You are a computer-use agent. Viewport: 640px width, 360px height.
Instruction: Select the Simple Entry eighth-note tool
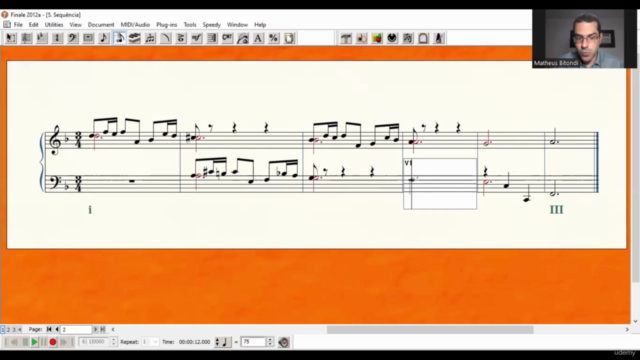click(x=104, y=38)
